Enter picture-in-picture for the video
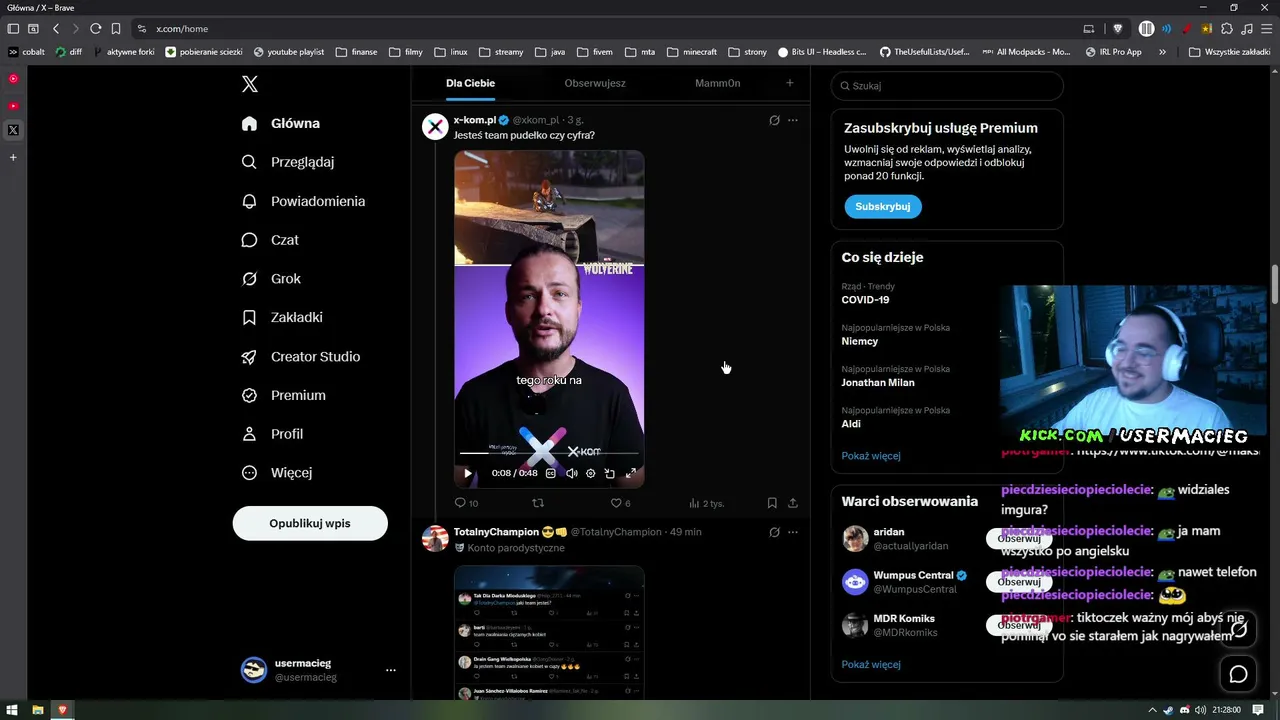The width and height of the screenshot is (1280, 720). tap(610, 473)
